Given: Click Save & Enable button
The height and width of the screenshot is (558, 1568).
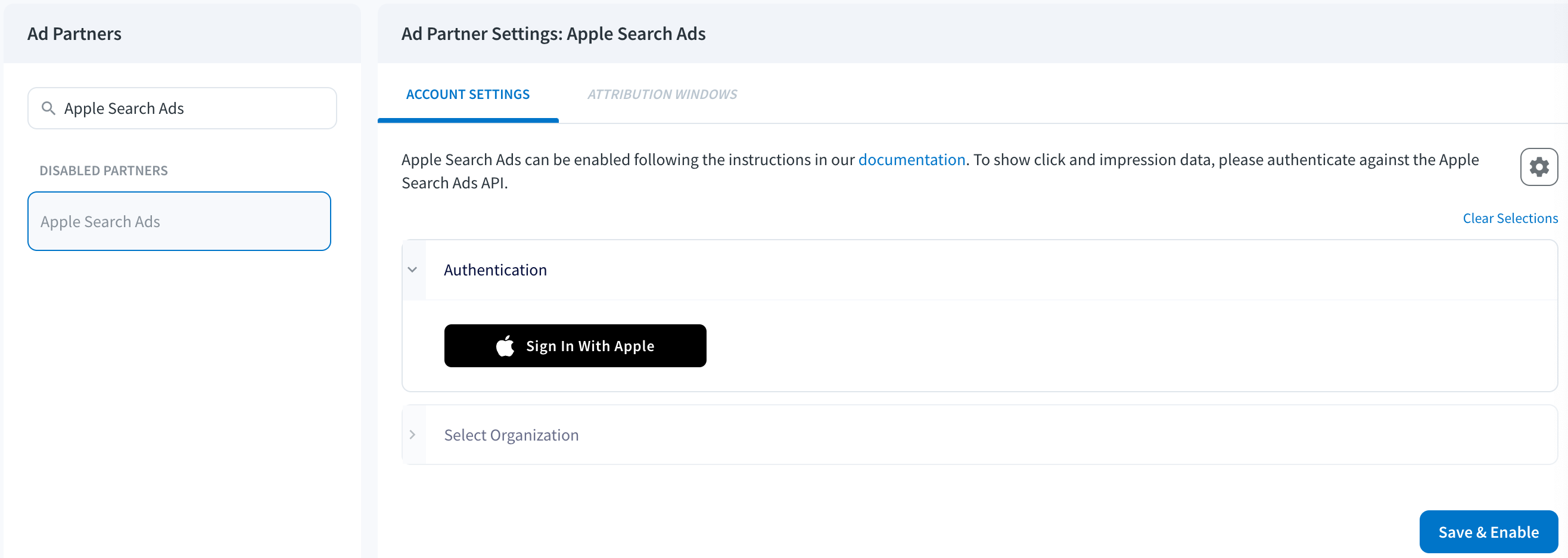Looking at the screenshot, I should click(1488, 532).
